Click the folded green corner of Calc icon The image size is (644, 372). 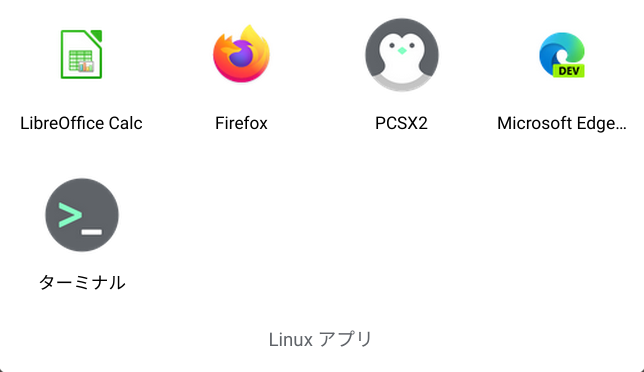pyautogui.click(x=96, y=35)
